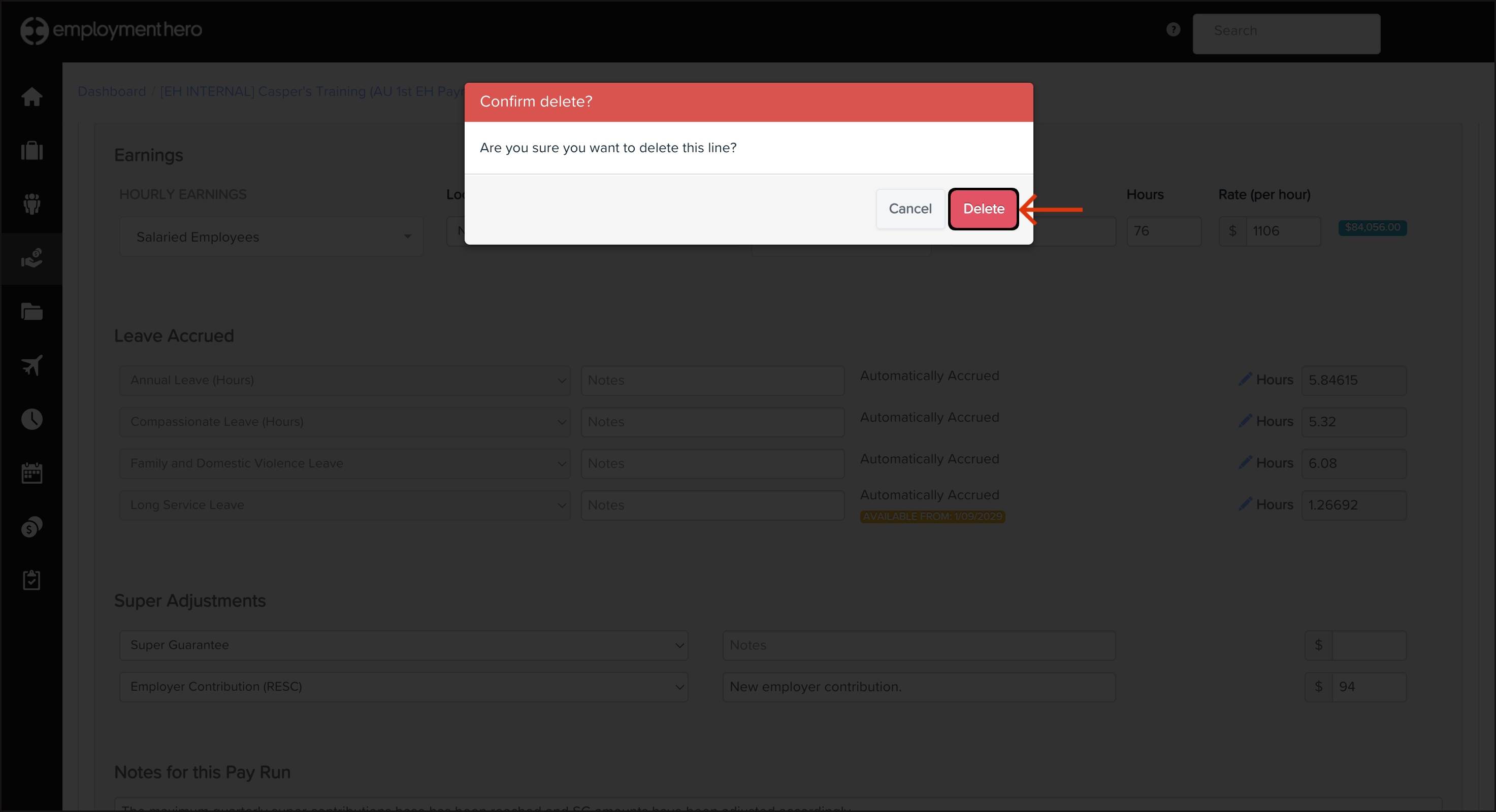The width and height of the screenshot is (1496, 812).
Task: Open the folder icon in sidebar
Action: 32,312
